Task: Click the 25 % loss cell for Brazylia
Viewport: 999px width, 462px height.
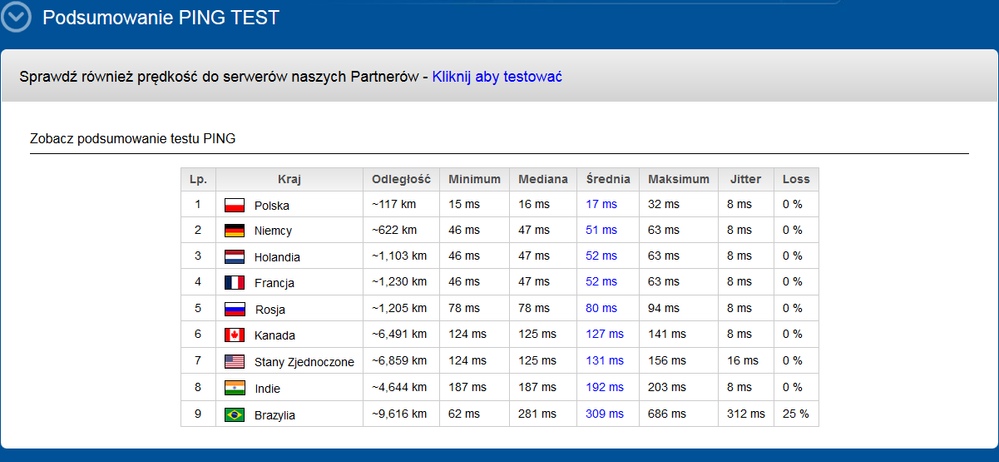Action: (x=796, y=414)
